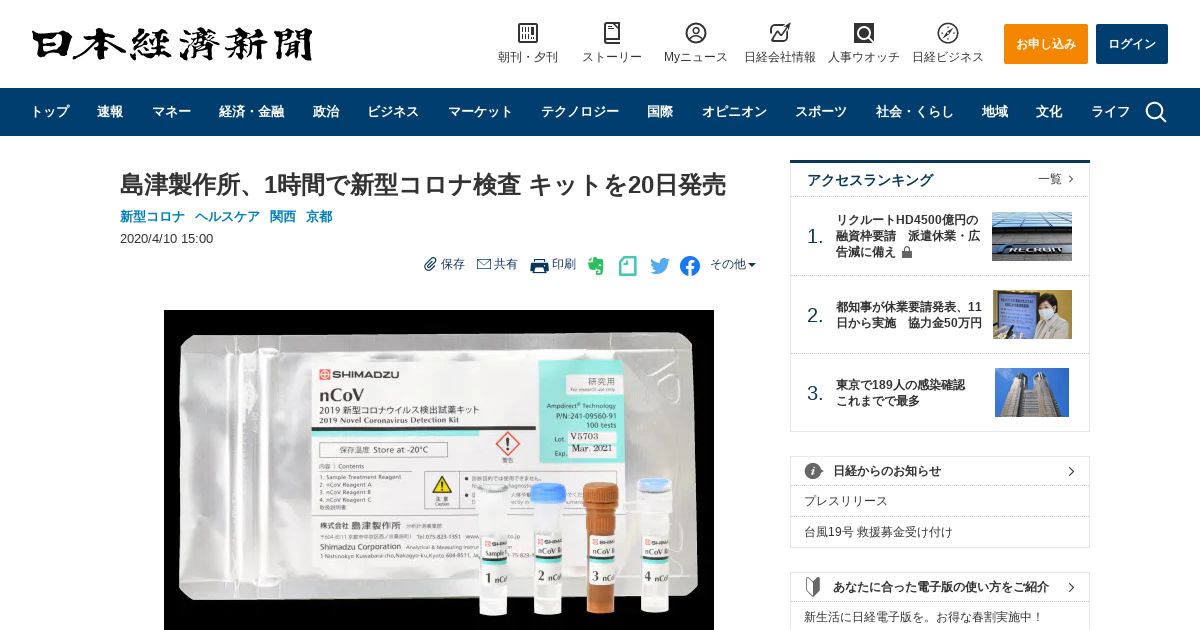Open the マネー nav tab

click(171, 112)
